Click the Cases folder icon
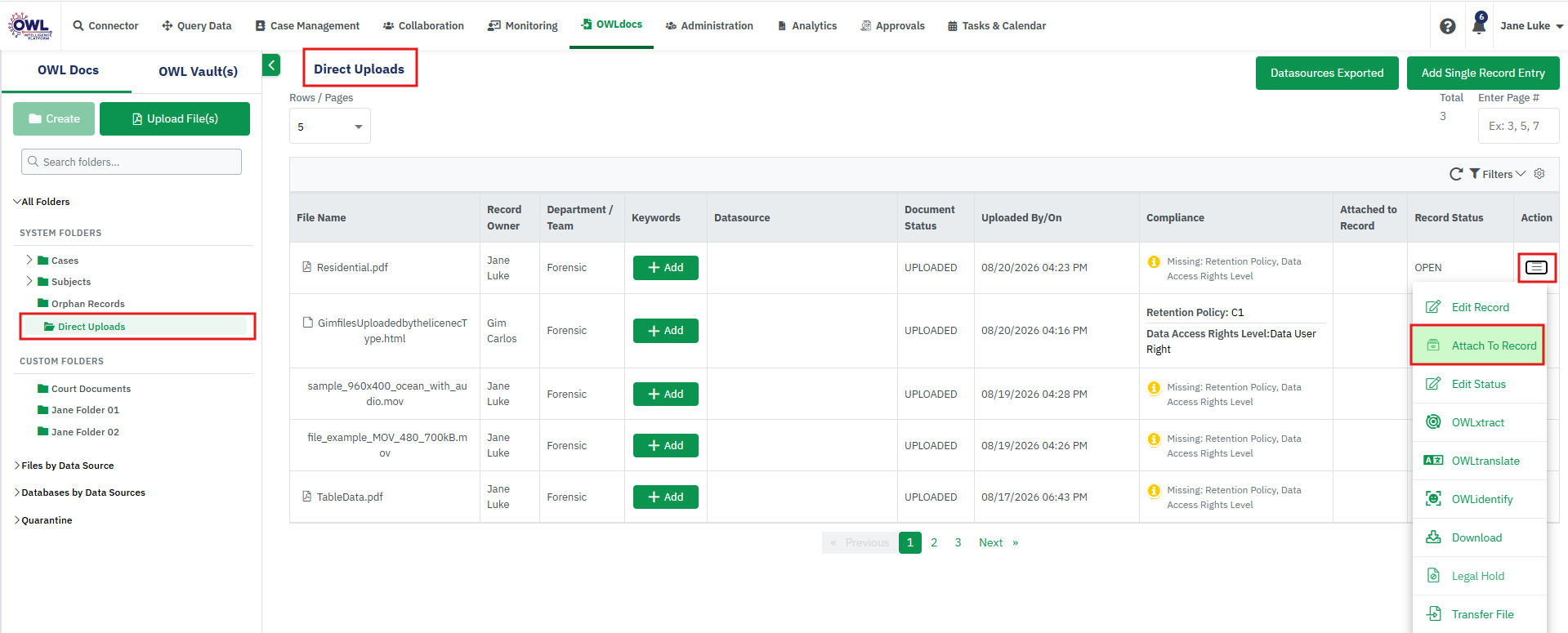Viewport: 1568px width, 633px height. pos(43,261)
